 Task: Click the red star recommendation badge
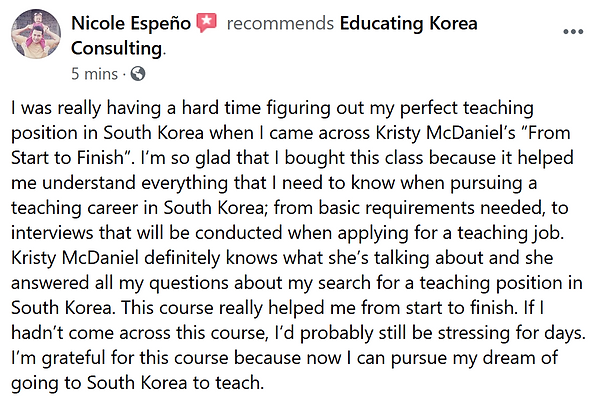207,23
